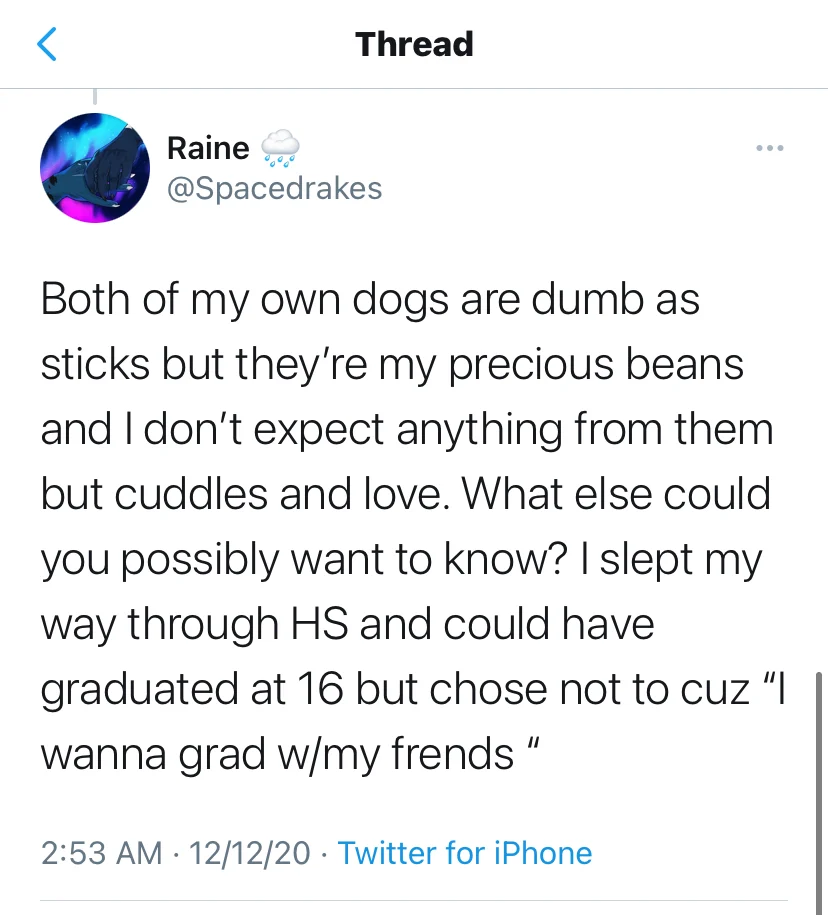Open the display name Raine

coord(208,148)
